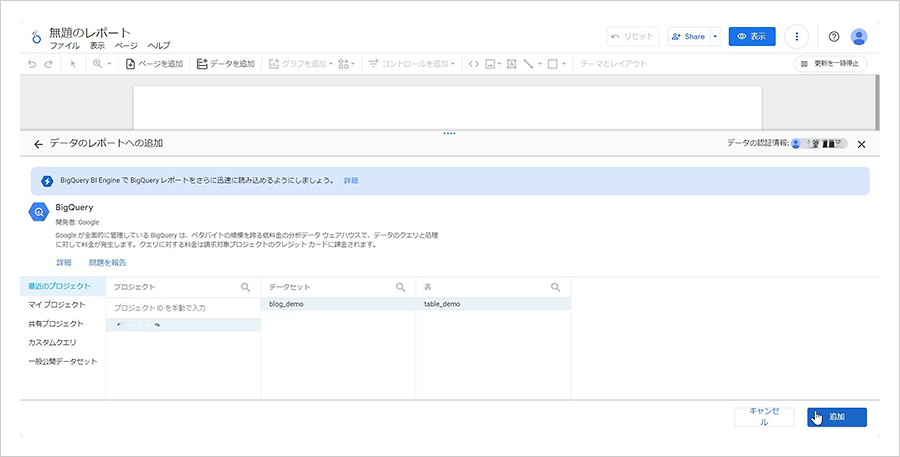Click the 更新を一時停止 pause button

coord(830,64)
